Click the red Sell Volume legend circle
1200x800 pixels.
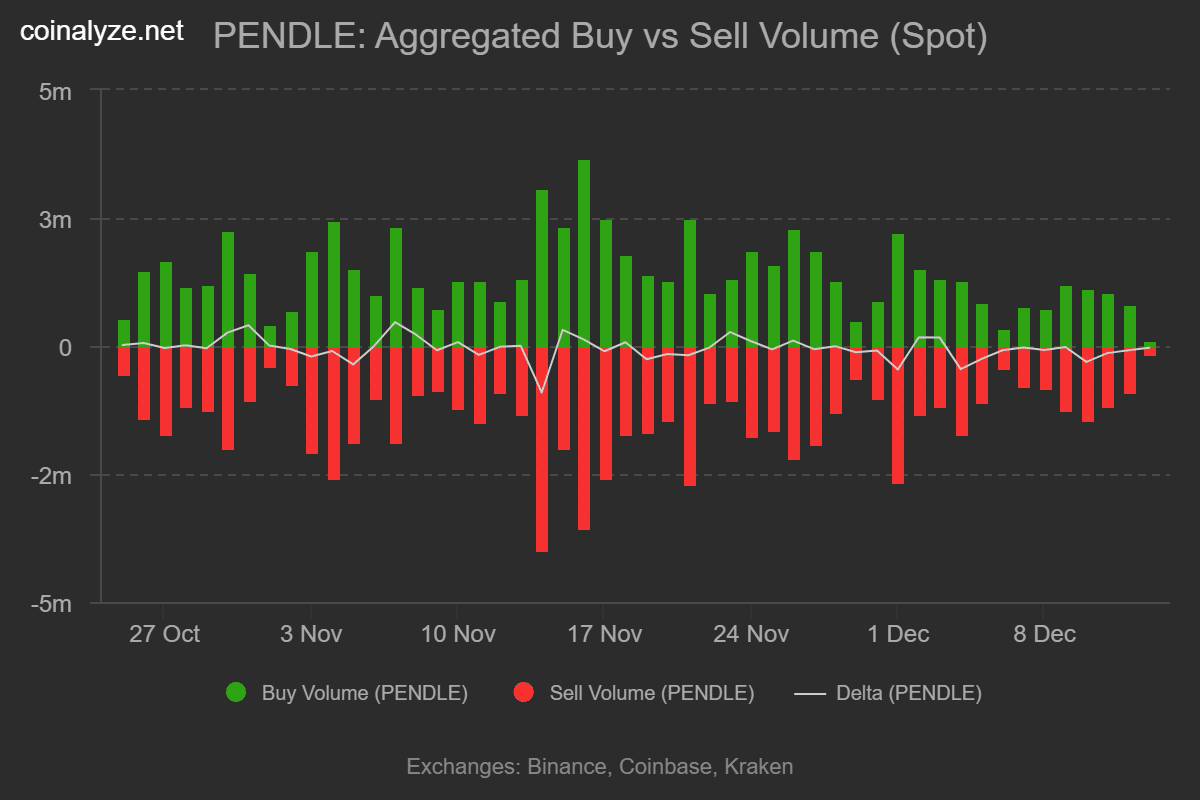coord(524,693)
